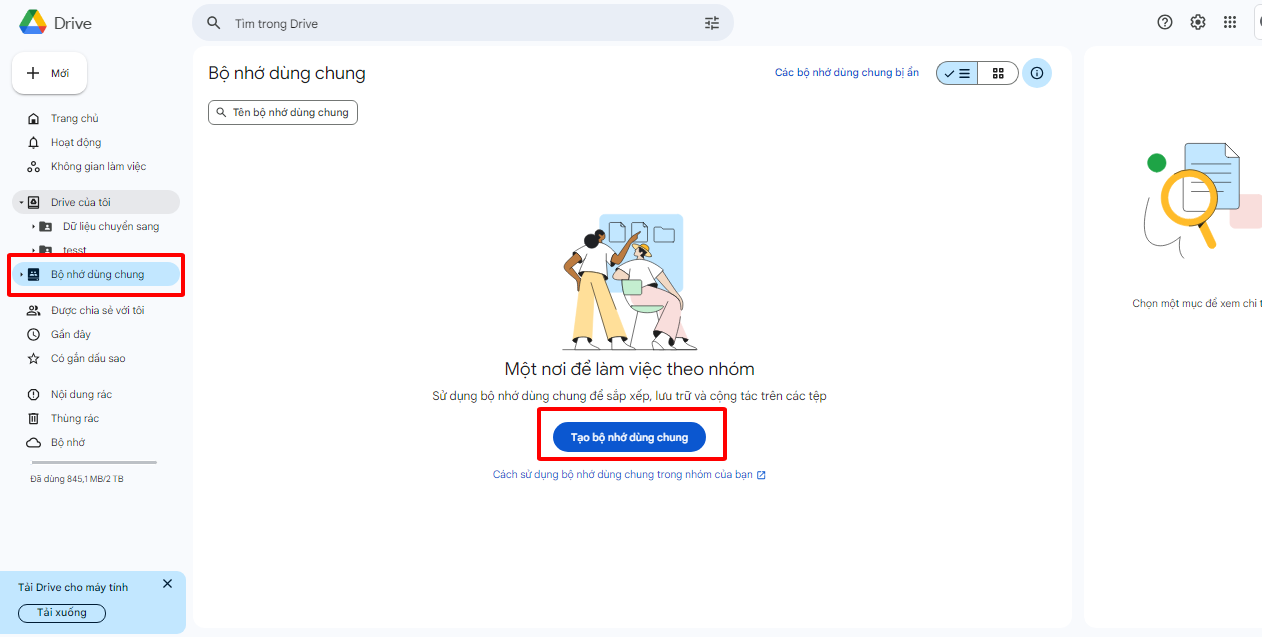Open Trang chủ in the sidebar
The width and height of the screenshot is (1262, 637).
74,118
